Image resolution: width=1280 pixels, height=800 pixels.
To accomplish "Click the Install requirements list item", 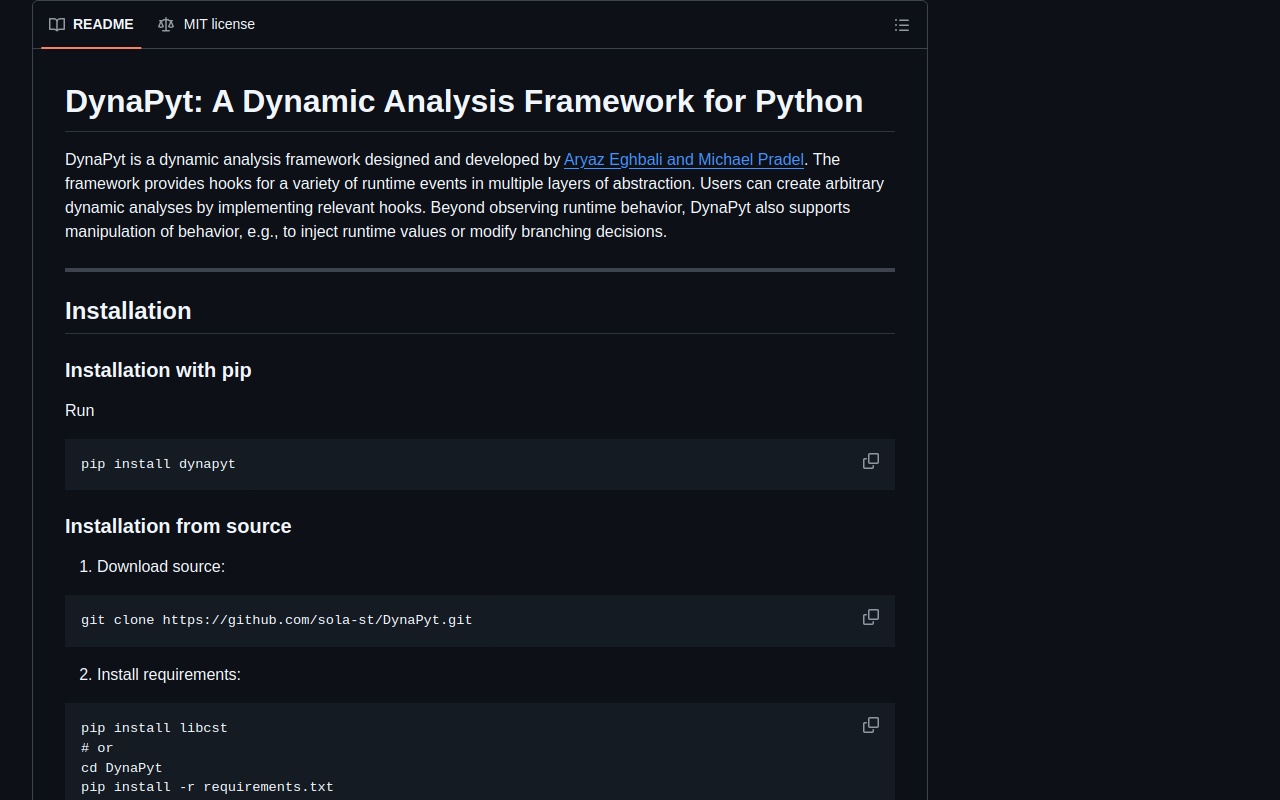I will click(168, 674).
